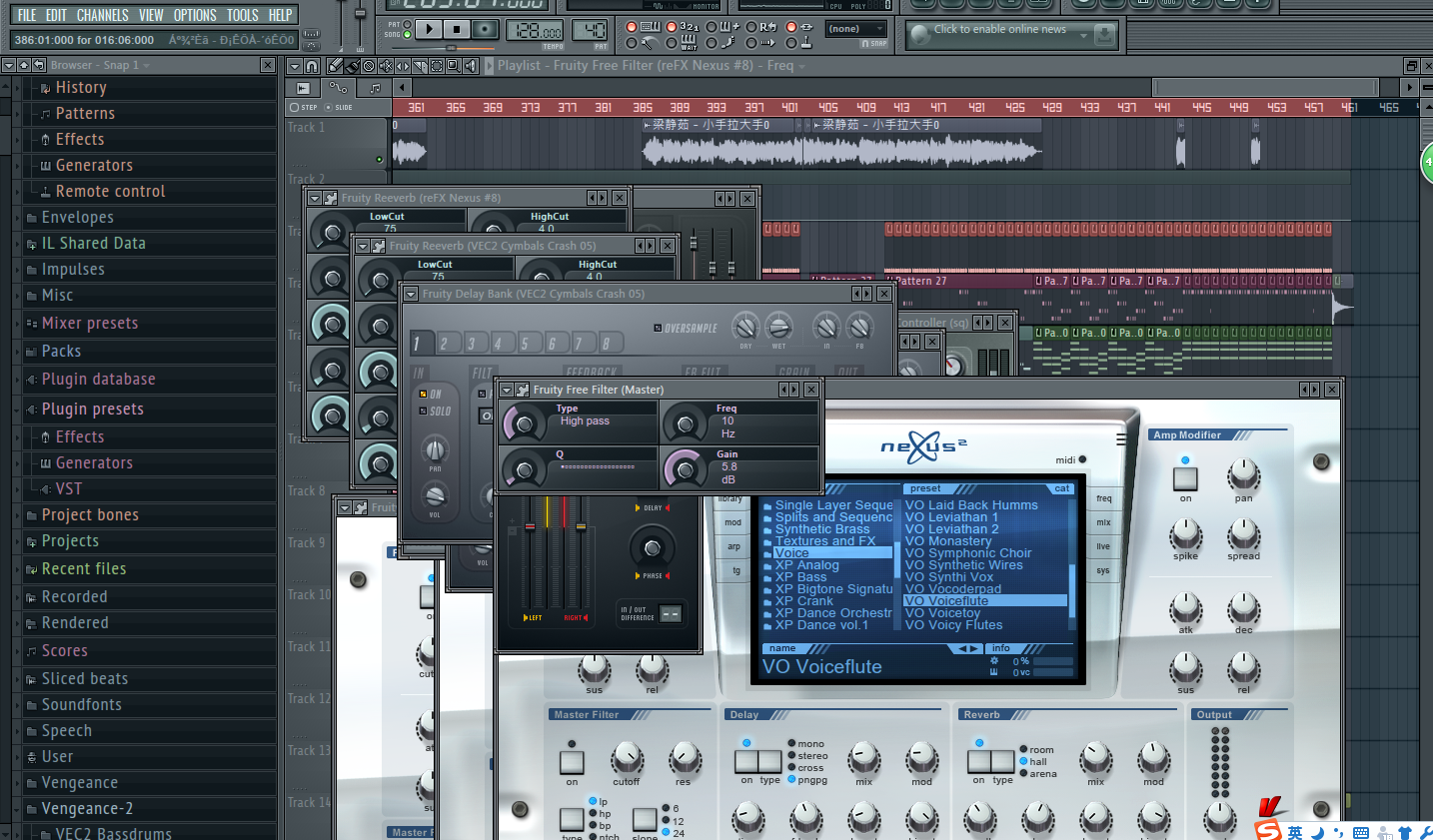
Task: Open the TOOLS menu
Action: click(243, 15)
